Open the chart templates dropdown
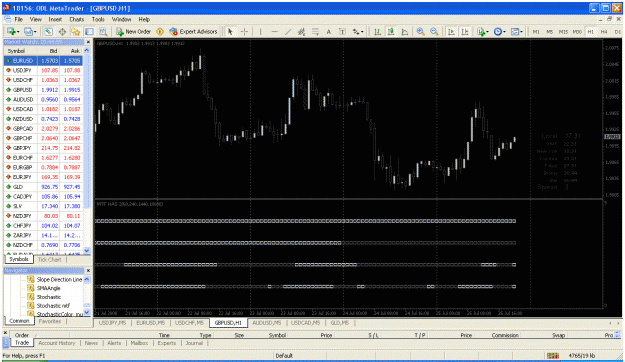Image resolution: width=625 pixels, height=362 pixels. pyautogui.click(x=517, y=31)
